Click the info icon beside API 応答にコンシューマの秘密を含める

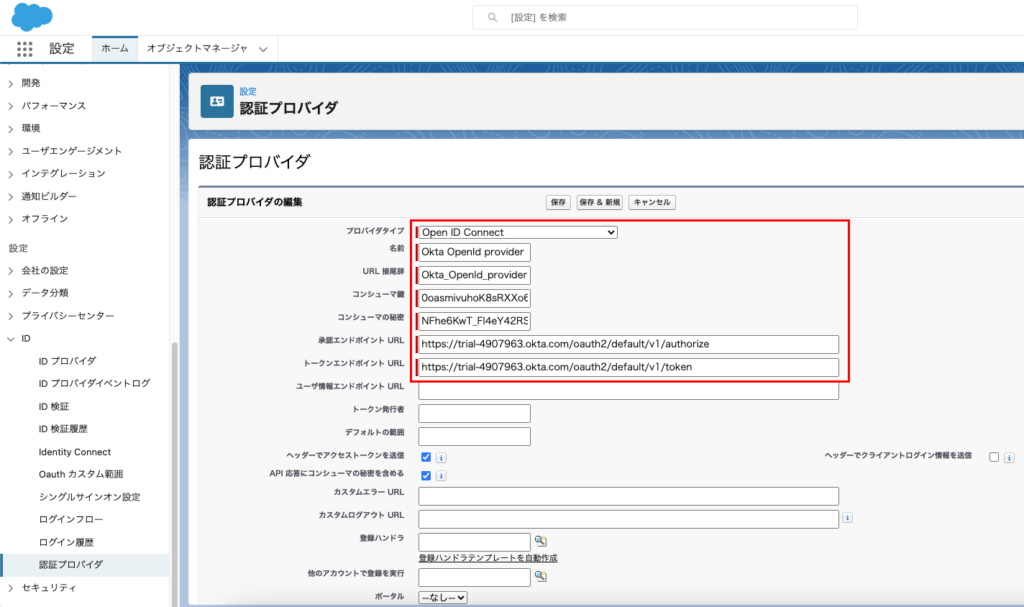click(441, 475)
